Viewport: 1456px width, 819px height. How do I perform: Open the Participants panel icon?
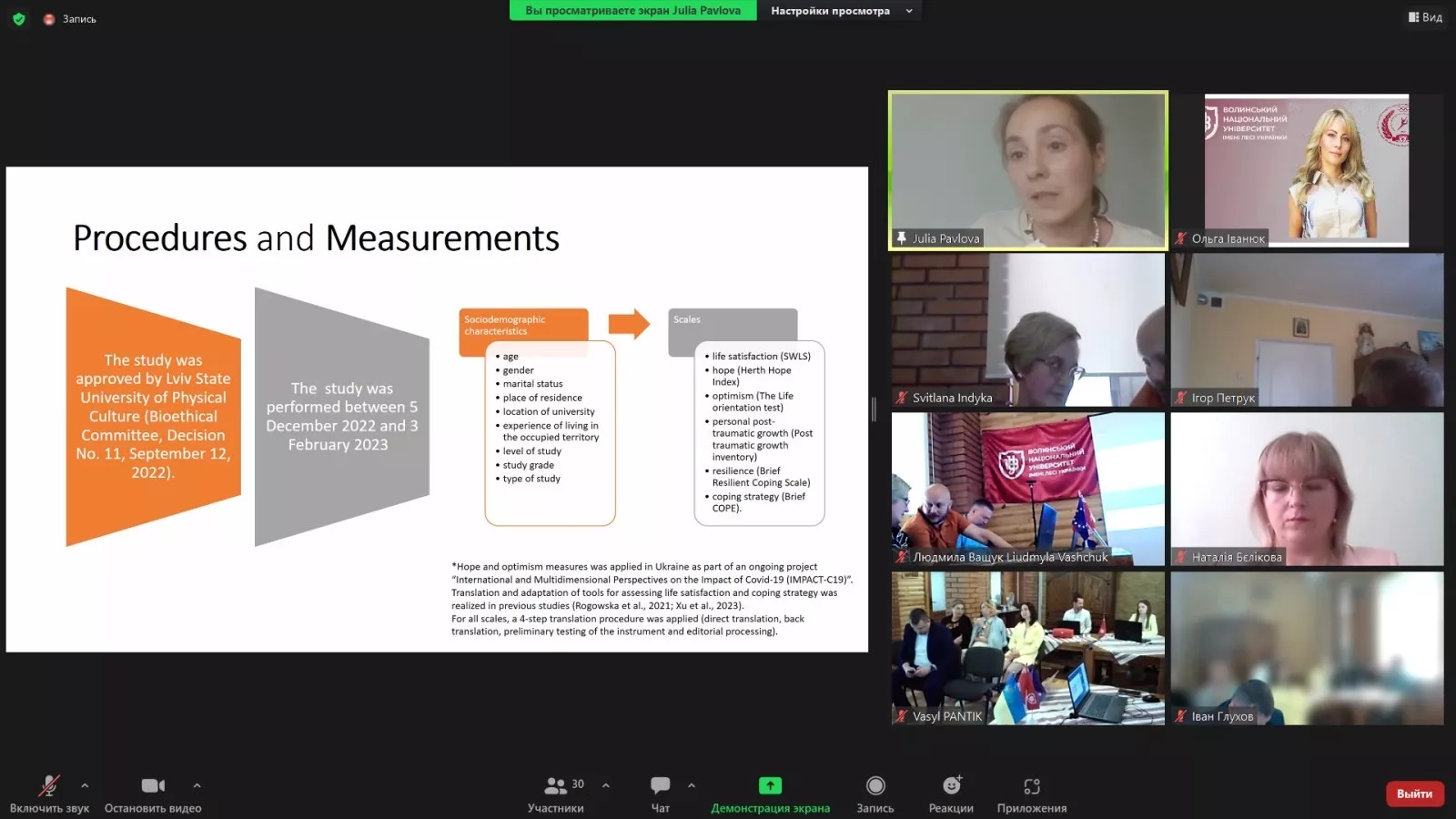pyautogui.click(x=554, y=785)
